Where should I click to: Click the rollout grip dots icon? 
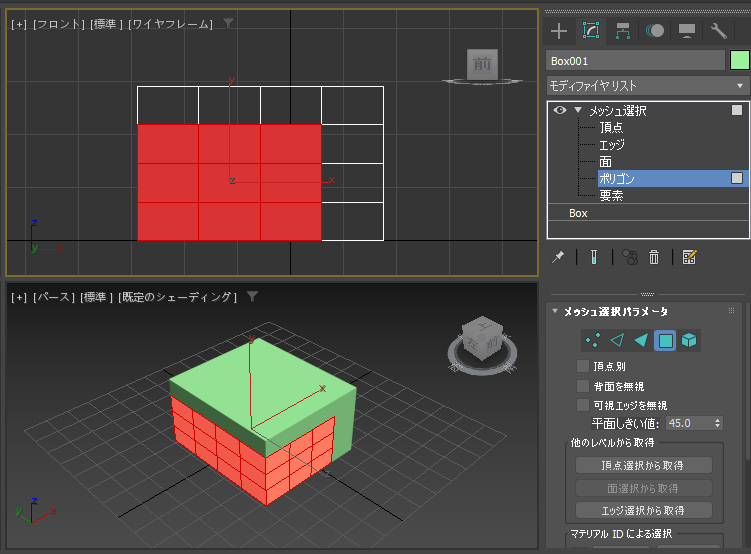coord(731,311)
